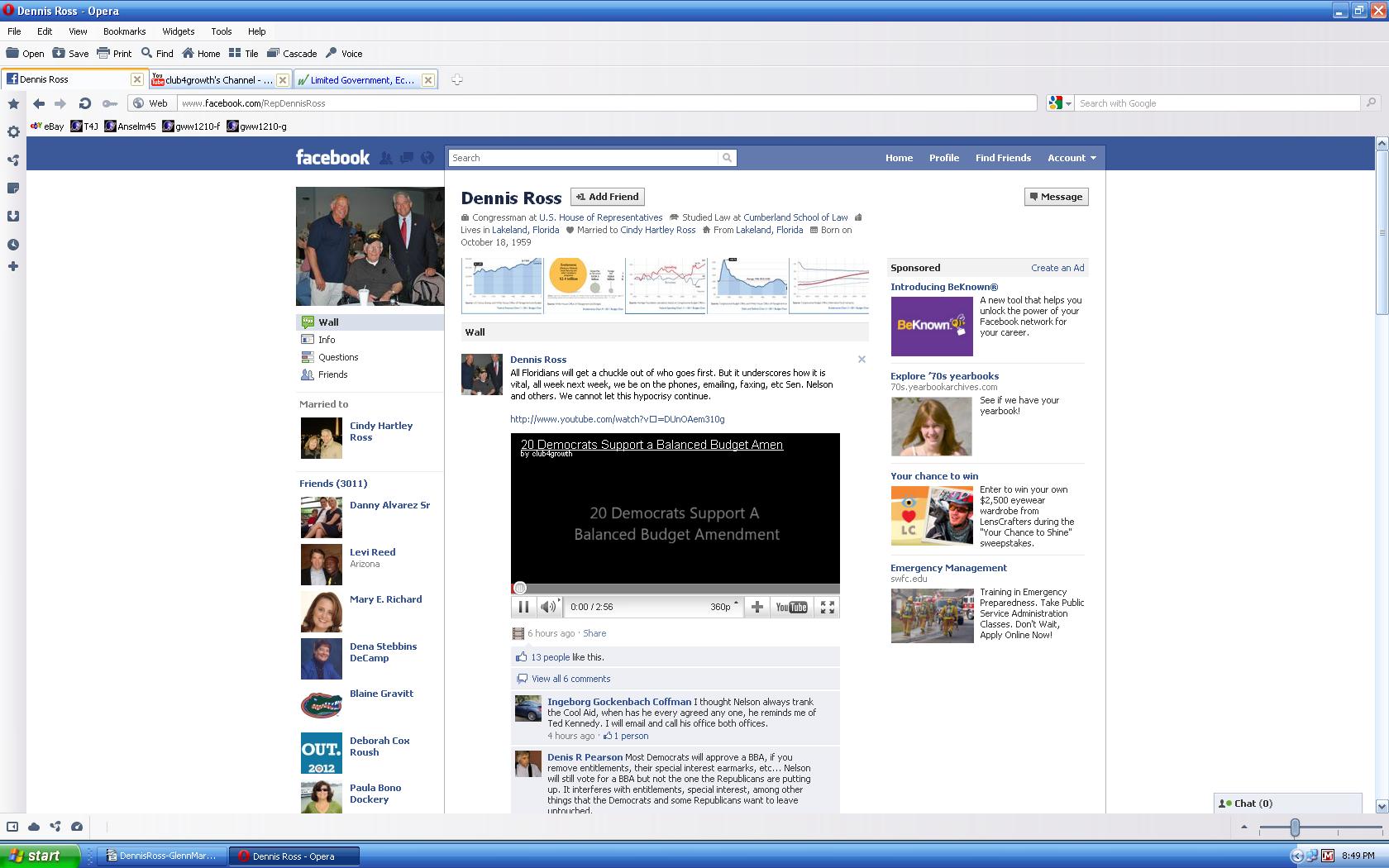The width and height of the screenshot is (1389, 868).
Task: Open the File menu
Action: click(x=14, y=31)
